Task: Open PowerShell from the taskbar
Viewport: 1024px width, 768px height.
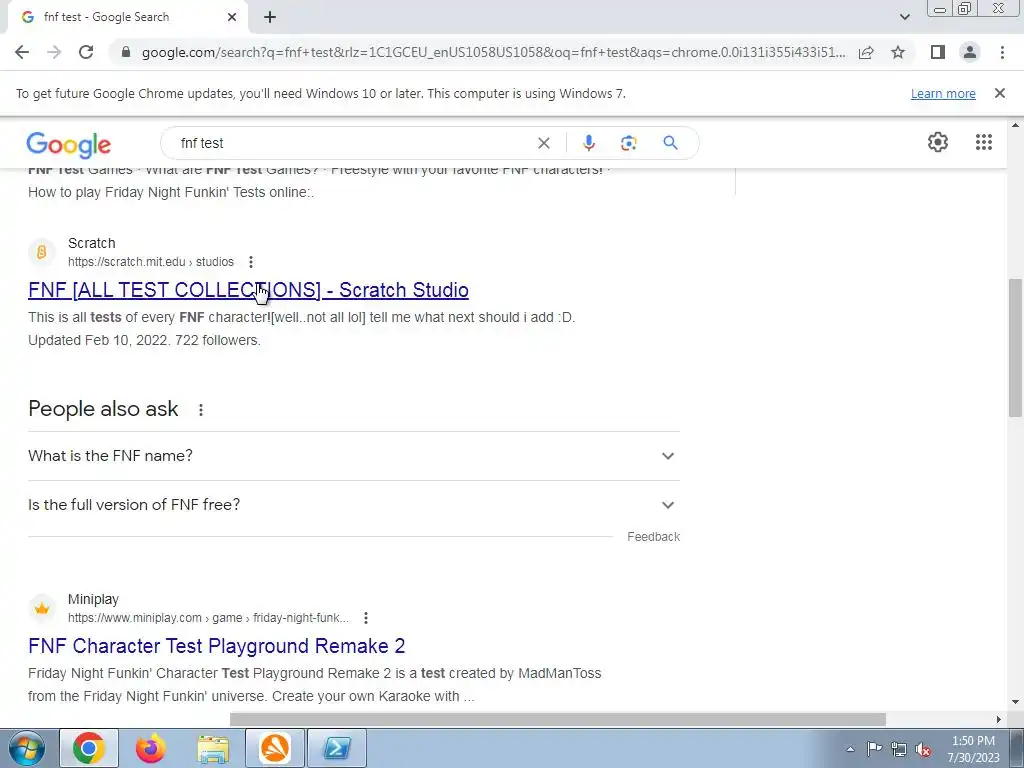Action: point(337,748)
